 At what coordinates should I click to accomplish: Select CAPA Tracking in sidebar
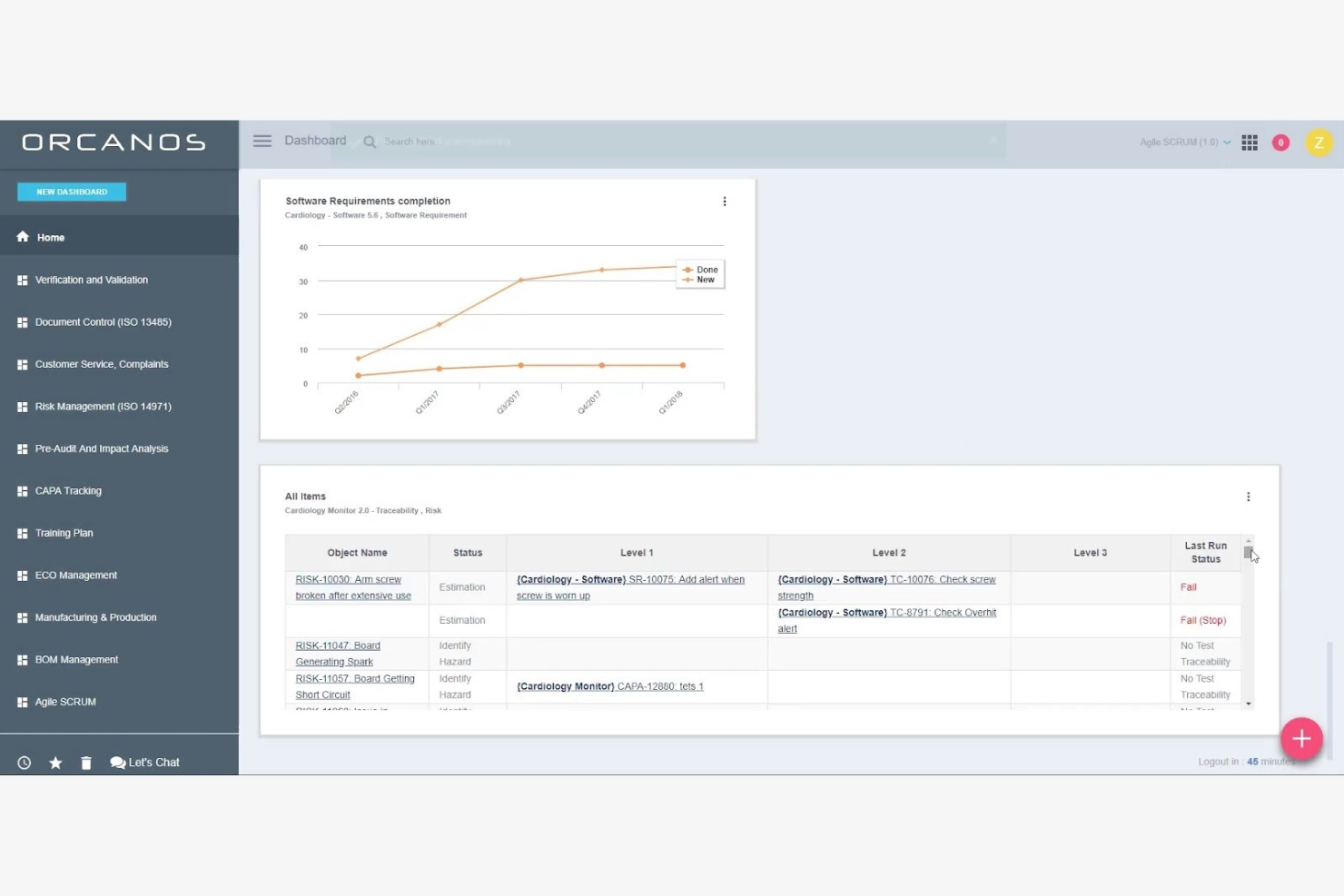(67, 490)
